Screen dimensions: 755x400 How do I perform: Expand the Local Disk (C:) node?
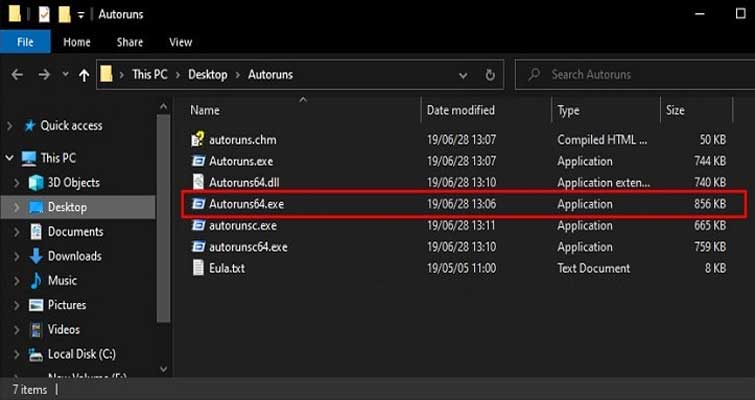coord(17,355)
